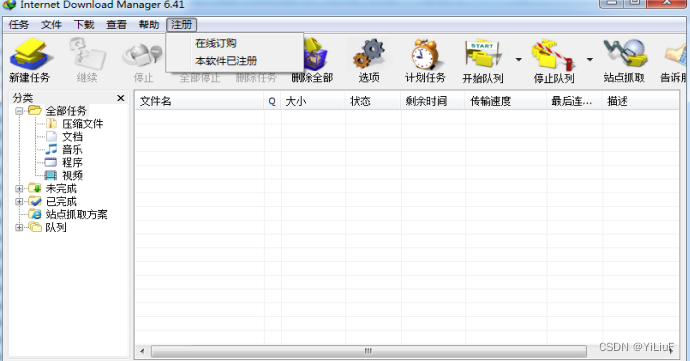Collapse the 全部任务 tree node
690x361 pixels.
[x=19, y=111]
